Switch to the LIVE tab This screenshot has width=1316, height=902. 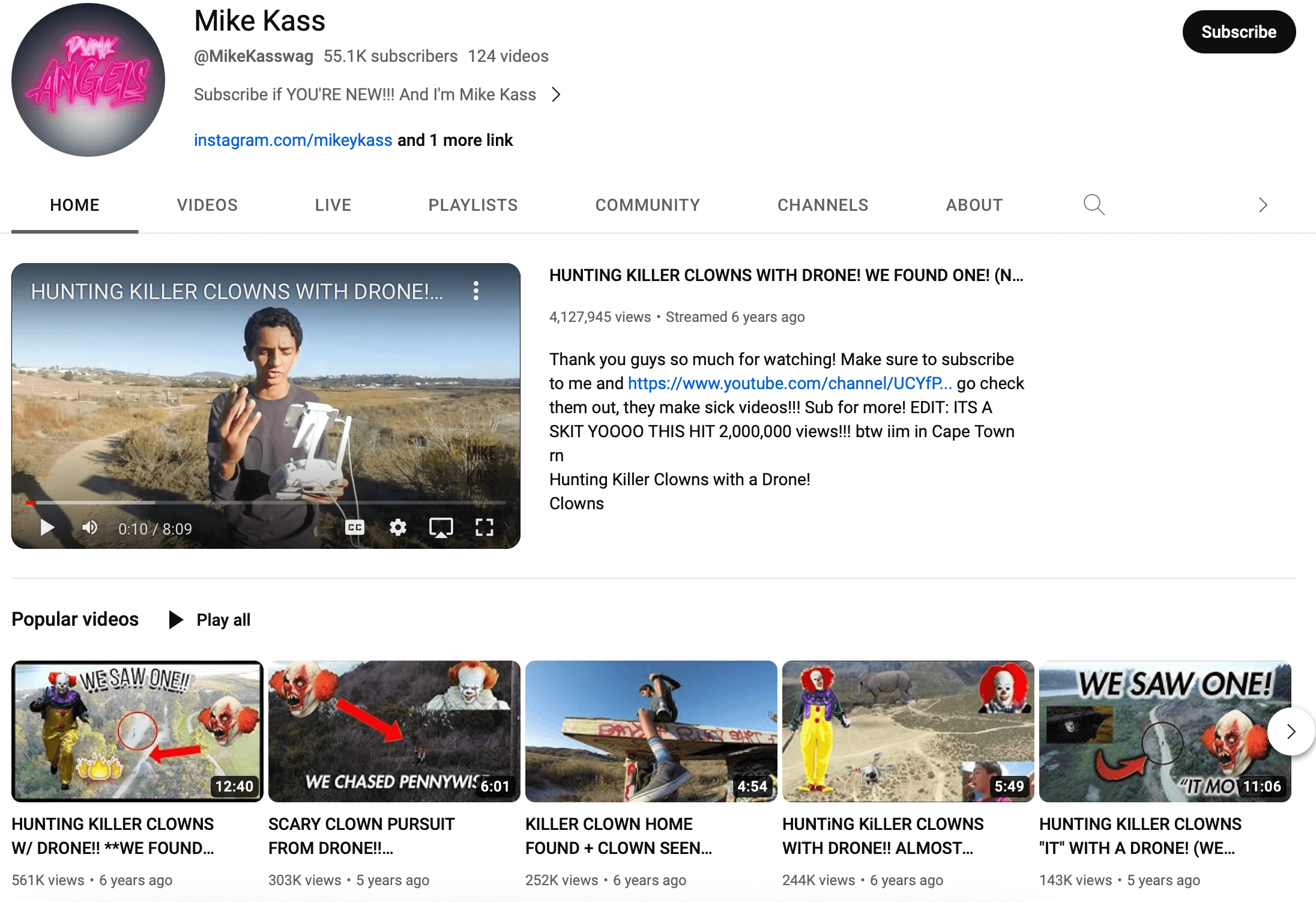pyautogui.click(x=333, y=205)
